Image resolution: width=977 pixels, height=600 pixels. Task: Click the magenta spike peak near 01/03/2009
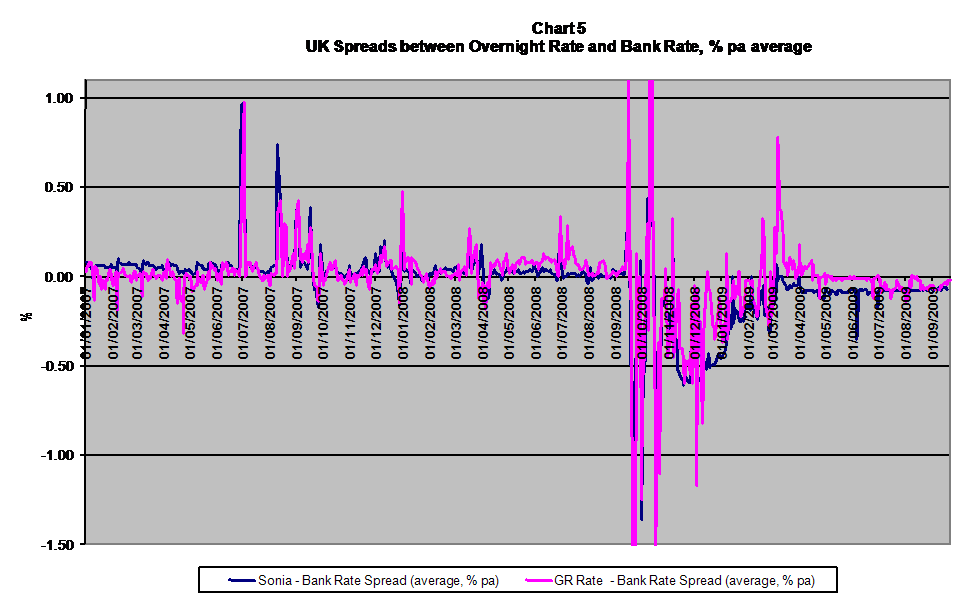pos(776,138)
